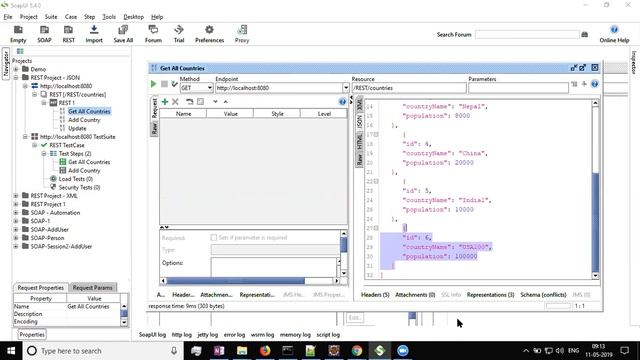Select Security Tests (0) tree item
The width and height of the screenshot is (640, 360).
(79, 187)
